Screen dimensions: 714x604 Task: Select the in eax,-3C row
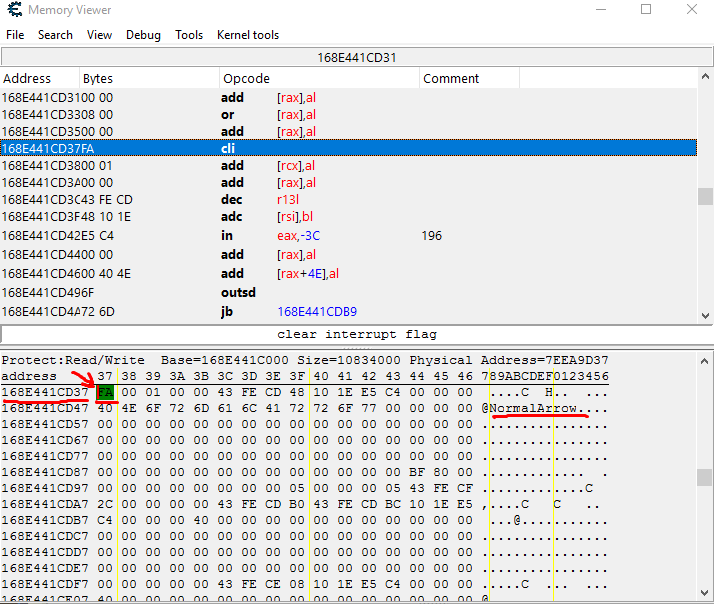click(349, 235)
